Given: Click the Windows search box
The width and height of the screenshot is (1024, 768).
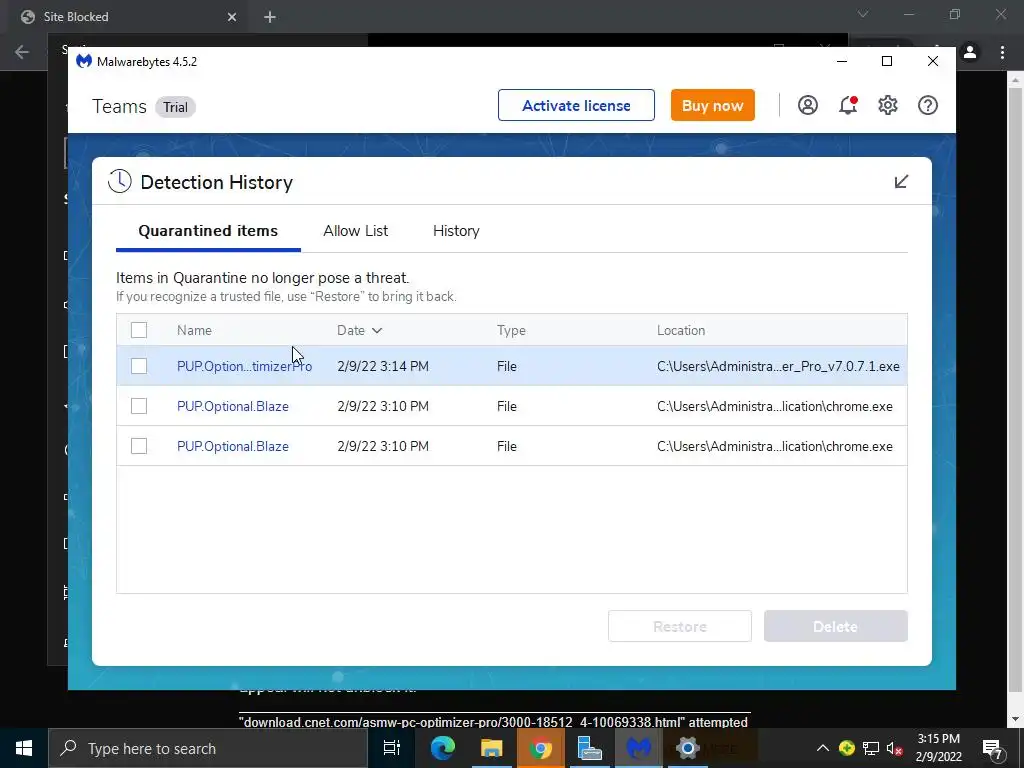Looking at the screenshot, I should (208, 748).
